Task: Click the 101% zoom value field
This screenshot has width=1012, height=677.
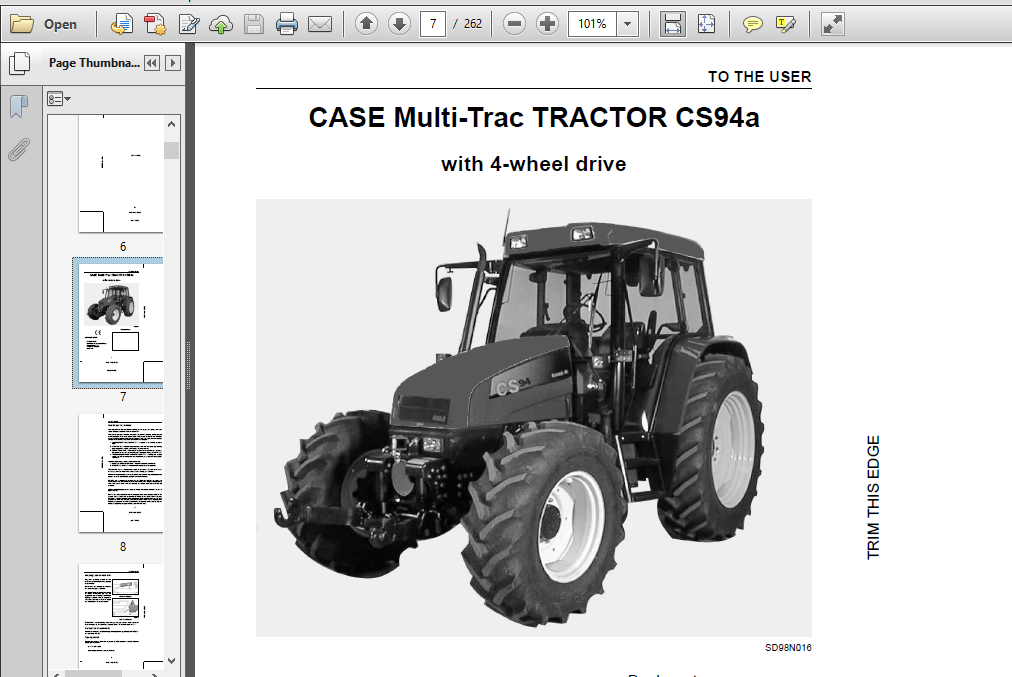Action: [592, 25]
